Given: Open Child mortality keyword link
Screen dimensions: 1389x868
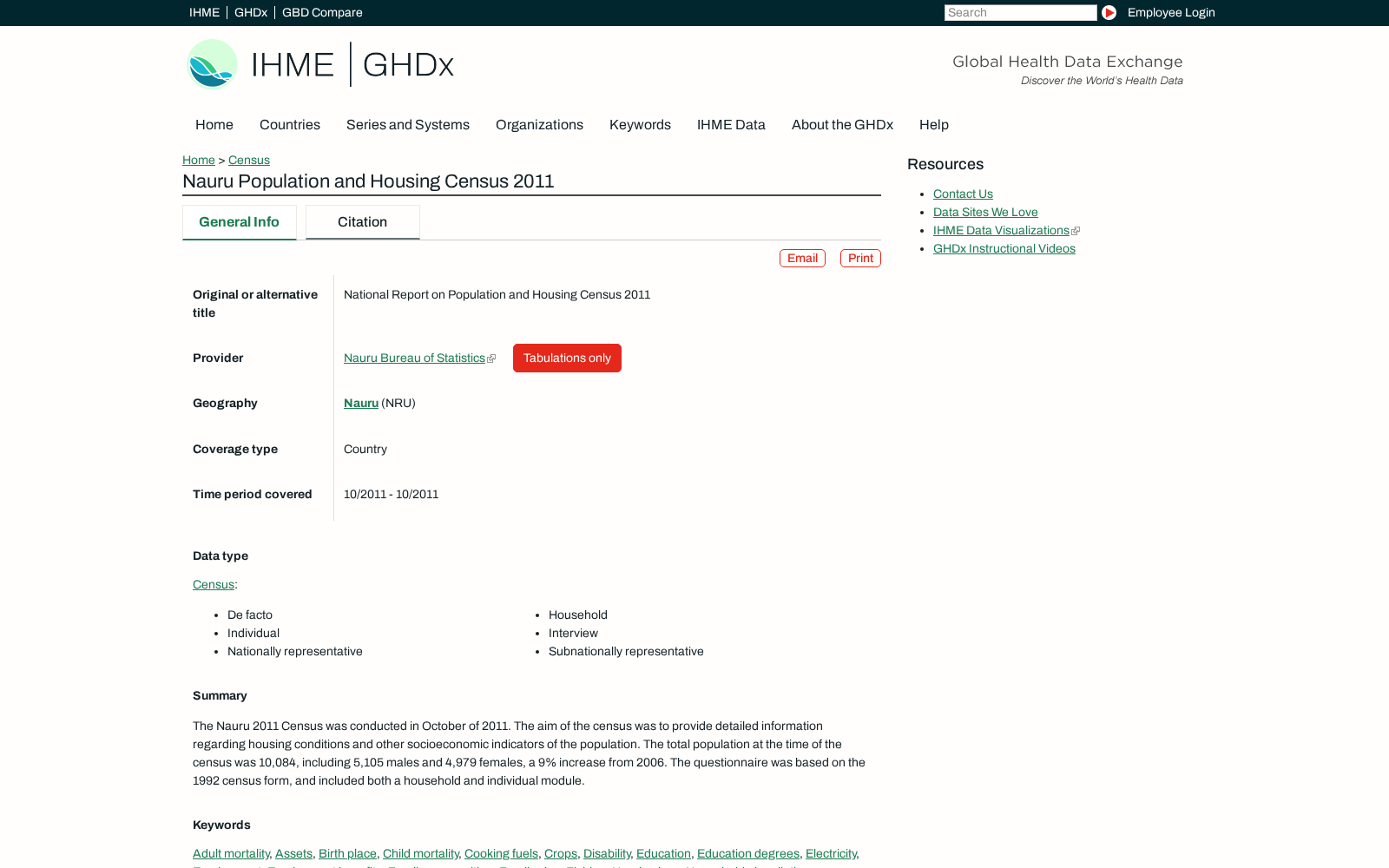Looking at the screenshot, I should pos(420,853).
